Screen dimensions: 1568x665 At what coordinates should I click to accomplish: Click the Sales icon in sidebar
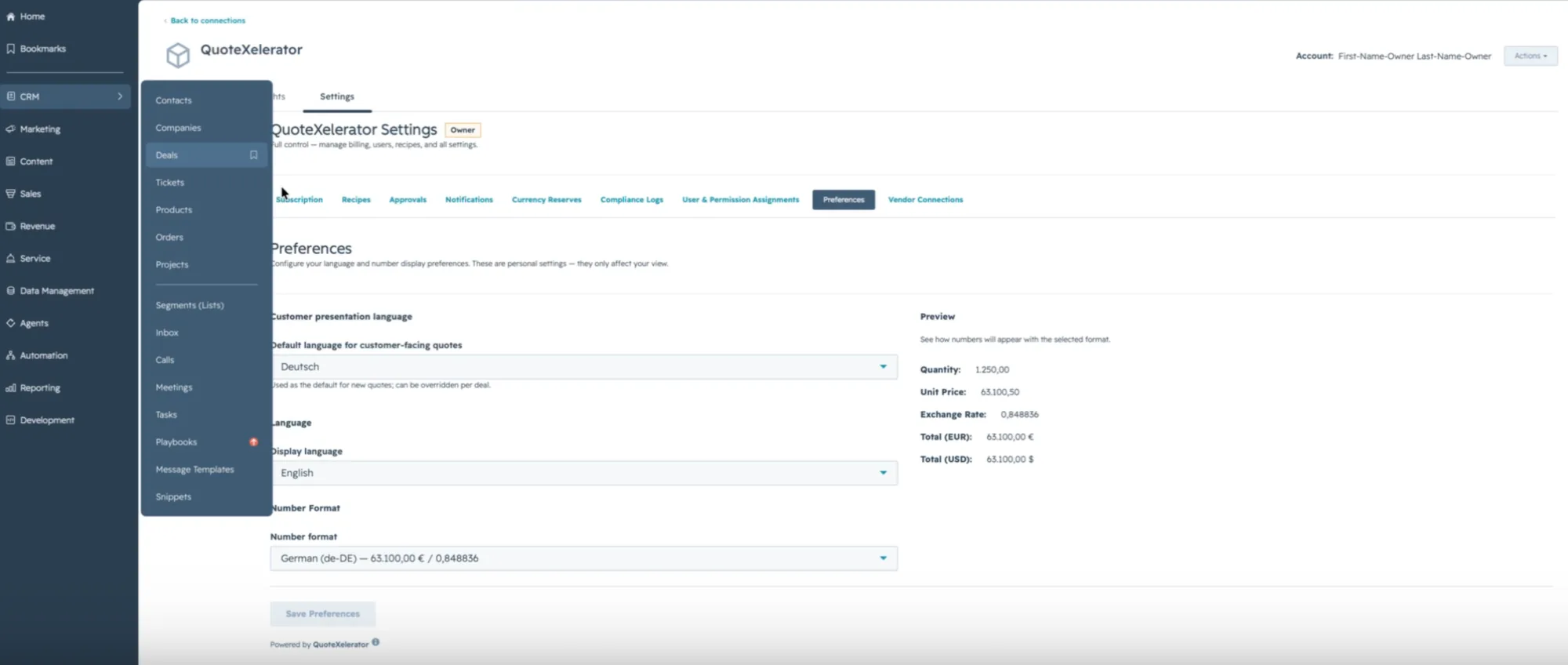pyautogui.click(x=11, y=194)
